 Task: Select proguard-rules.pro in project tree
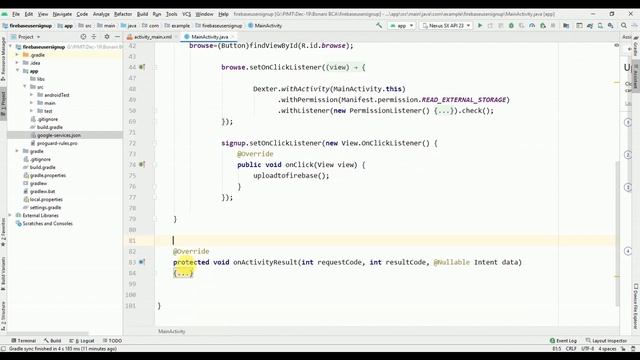pos(57,143)
